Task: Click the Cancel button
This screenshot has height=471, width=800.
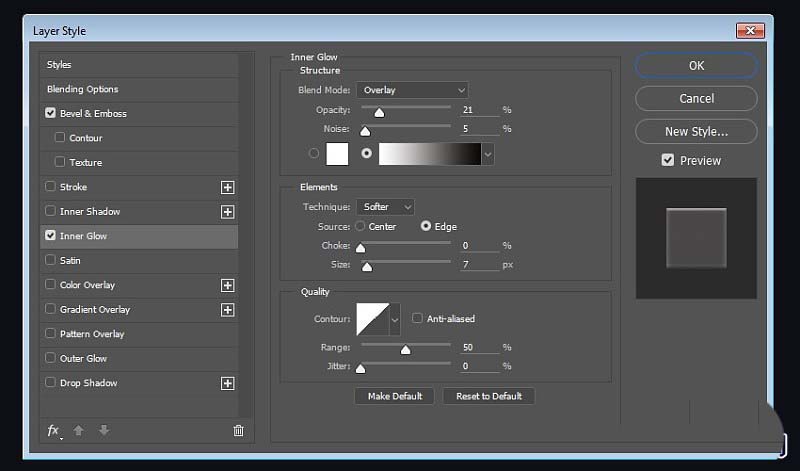Action: [696, 98]
